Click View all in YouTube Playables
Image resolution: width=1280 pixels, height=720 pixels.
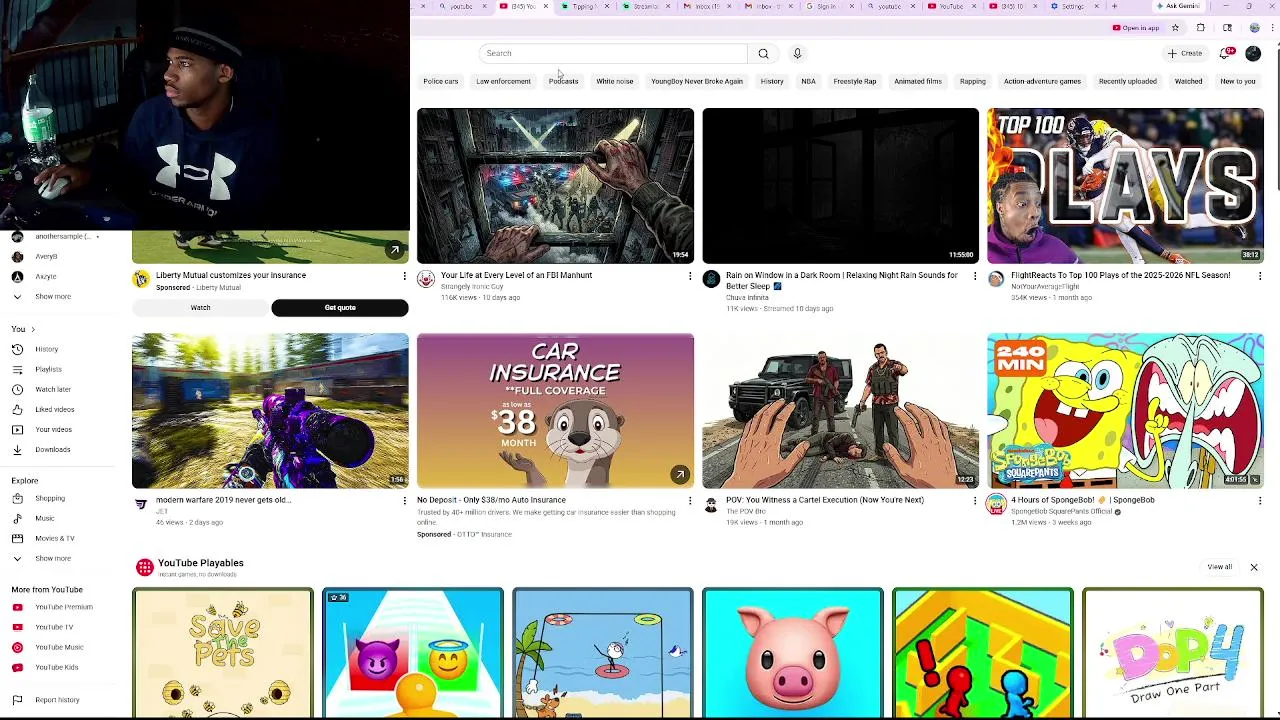point(1219,567)
